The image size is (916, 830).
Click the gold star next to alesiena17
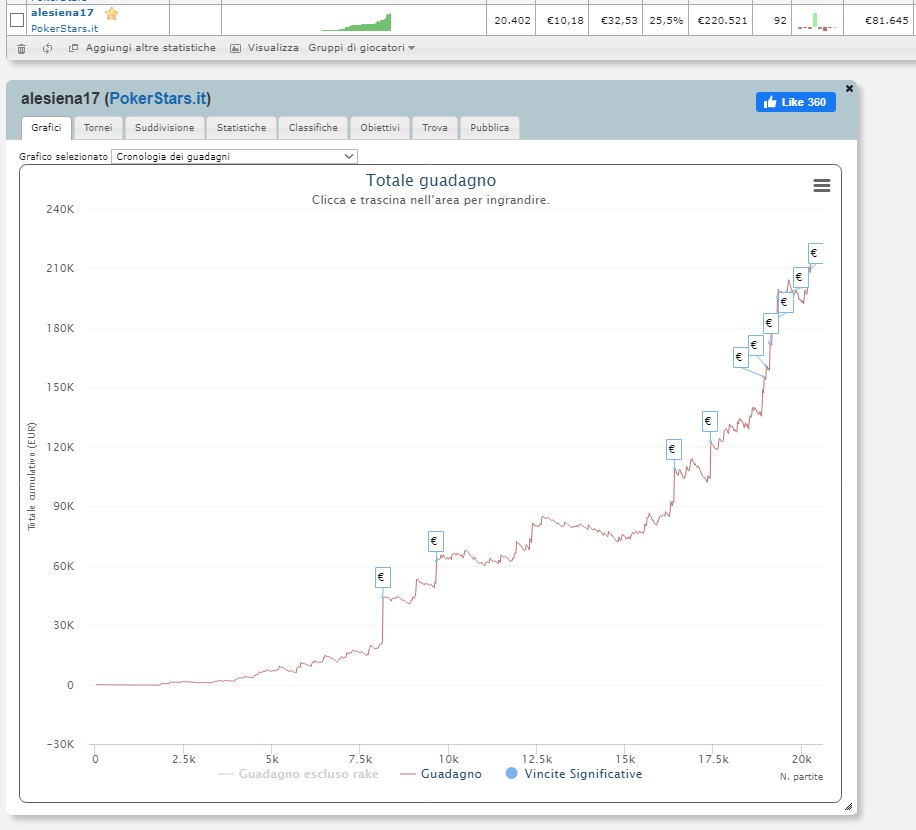pos(112,13)
